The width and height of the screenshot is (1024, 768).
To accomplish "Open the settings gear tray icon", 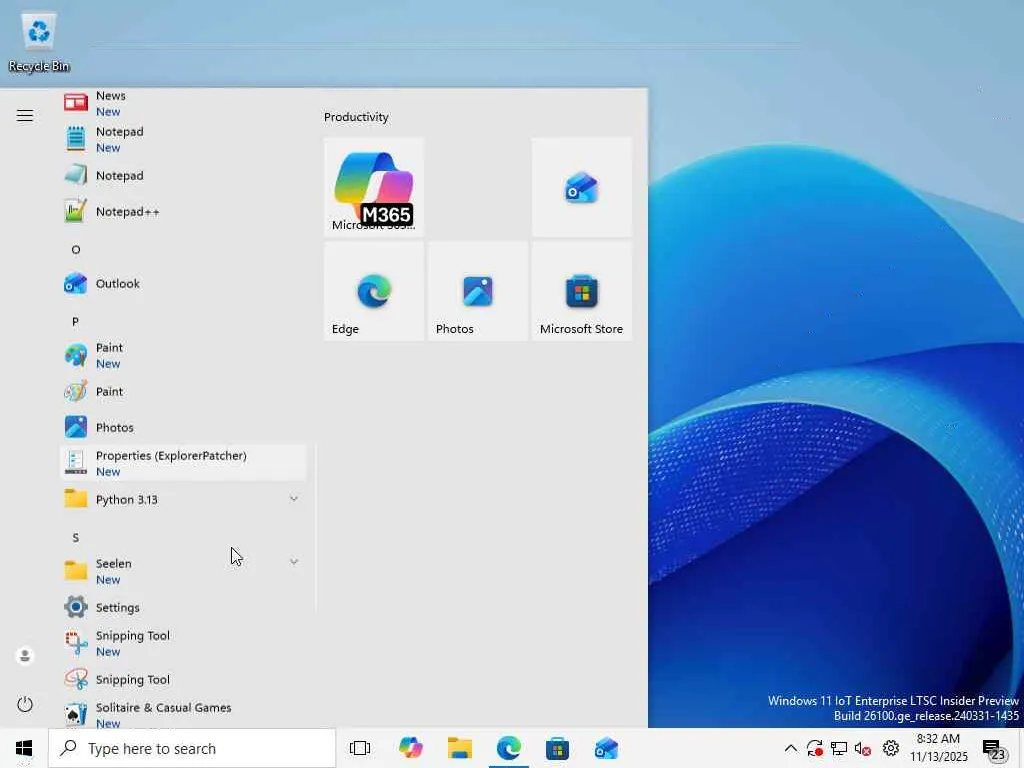I will click(x=891, y=748).
